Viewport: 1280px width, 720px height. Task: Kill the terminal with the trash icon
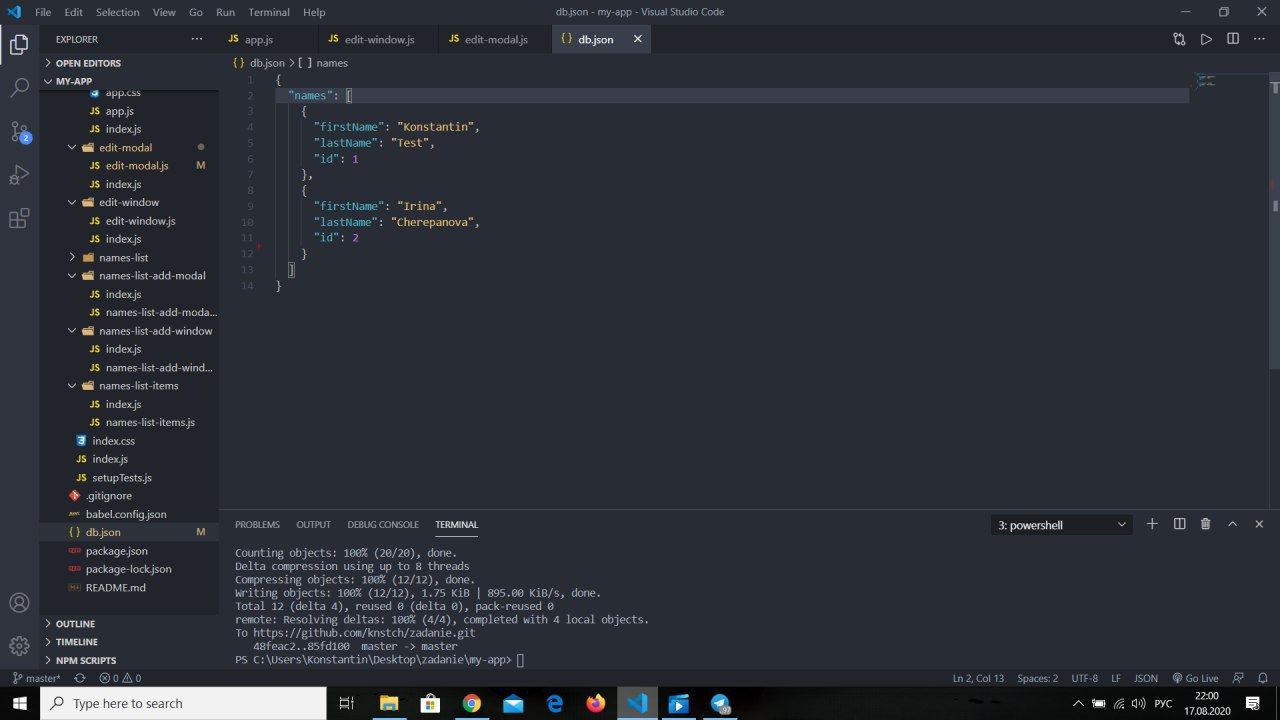point(1205,524)
